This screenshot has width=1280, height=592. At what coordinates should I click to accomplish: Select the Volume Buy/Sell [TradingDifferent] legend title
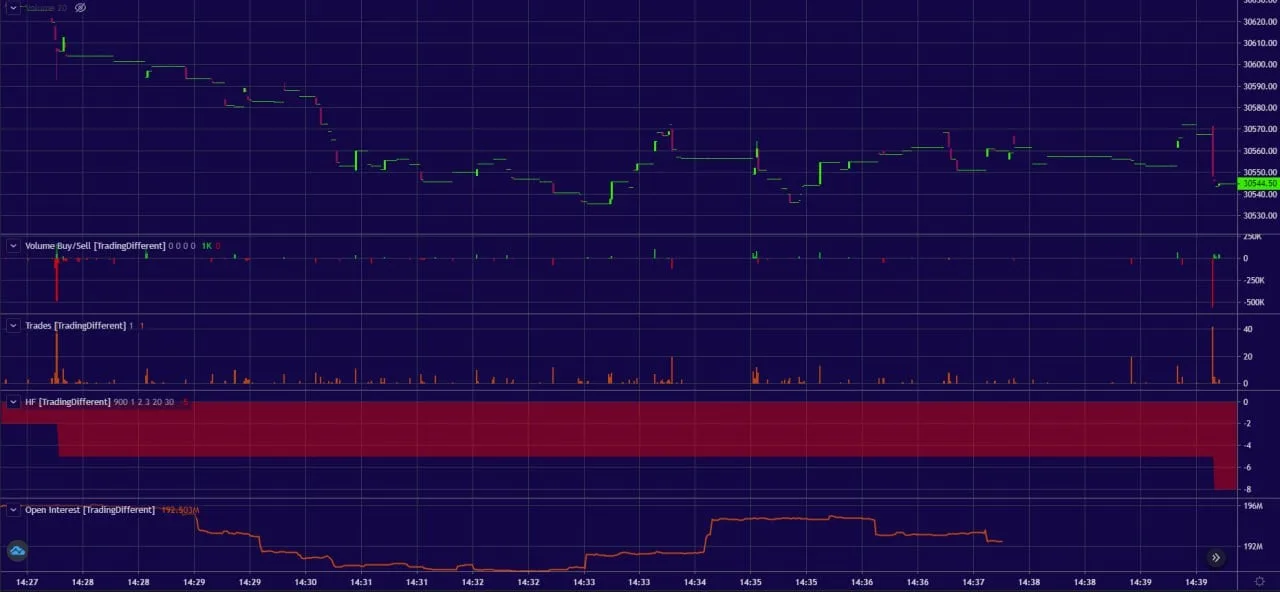point(95,245)
